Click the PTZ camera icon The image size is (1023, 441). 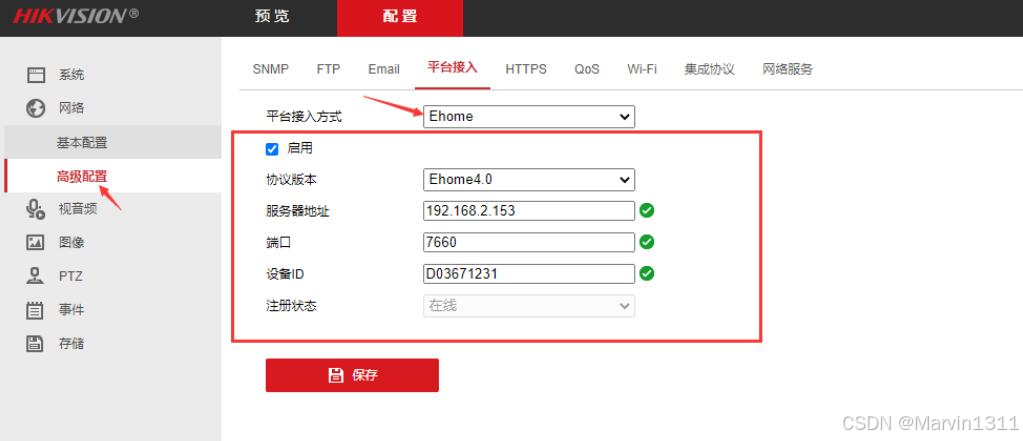[x=35, y=276]
